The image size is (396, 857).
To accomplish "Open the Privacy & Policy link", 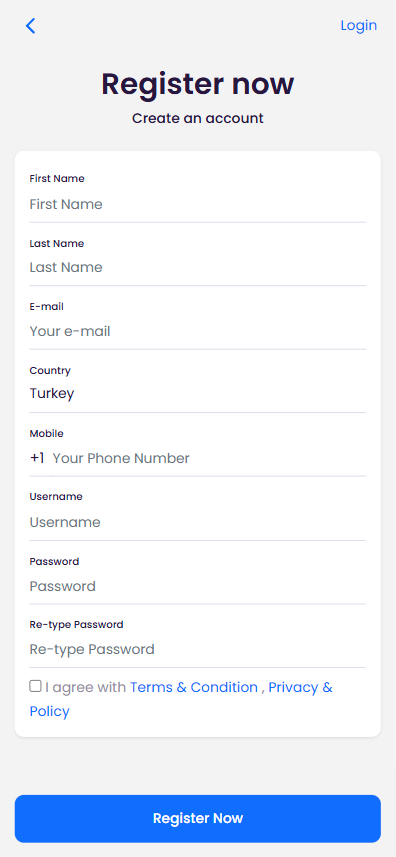I will click(181, 699).
